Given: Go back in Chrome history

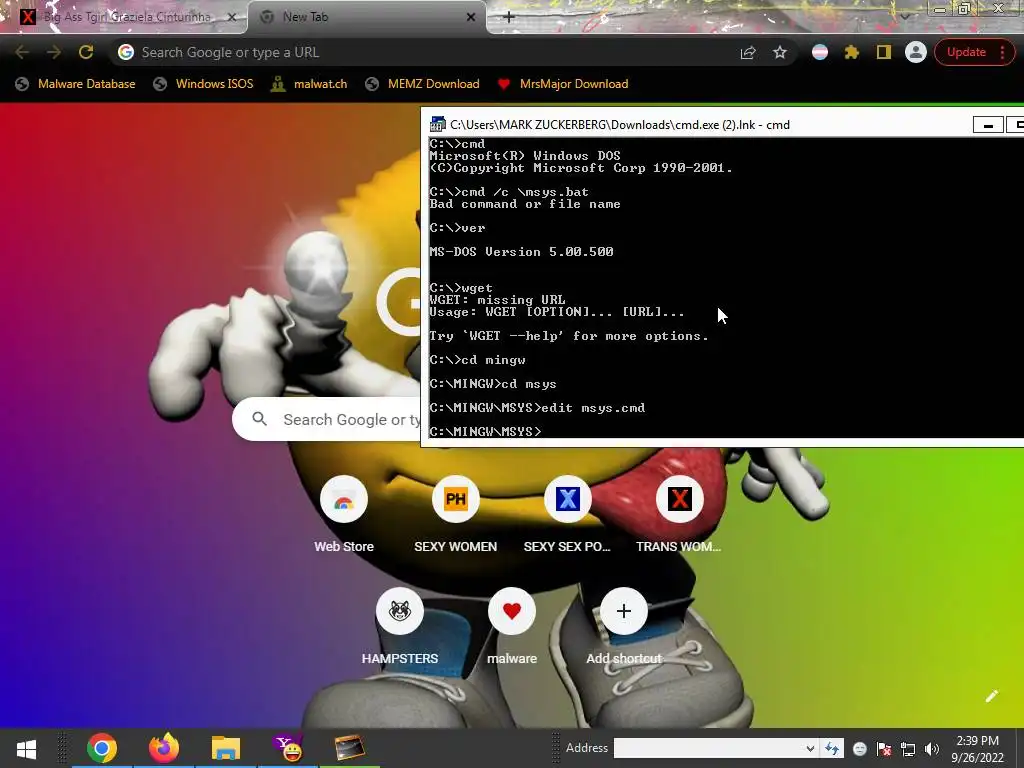Looking at the screenshot, I should tap(22, 52).
